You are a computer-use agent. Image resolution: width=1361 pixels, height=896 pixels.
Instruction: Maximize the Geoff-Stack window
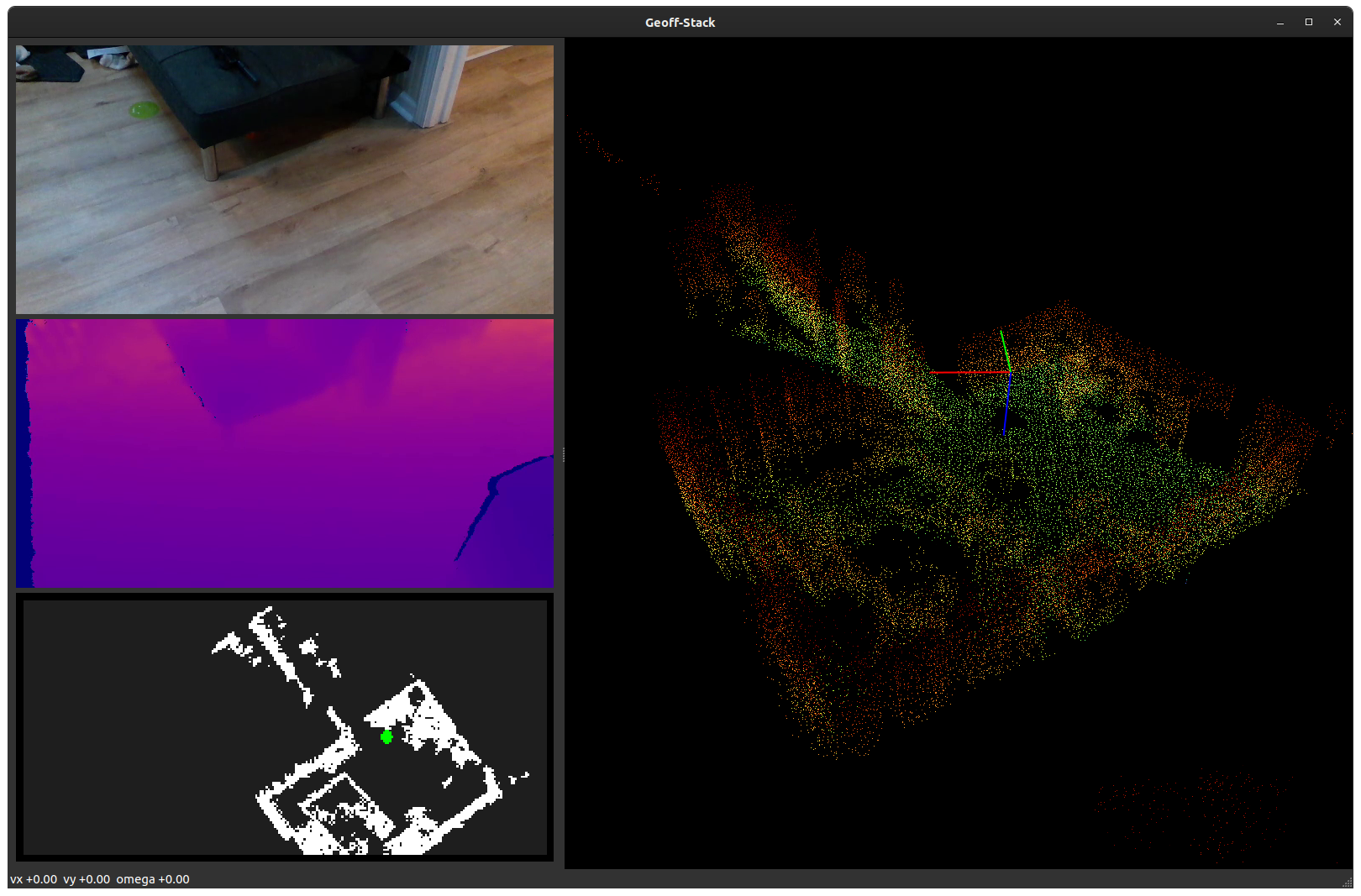coord(1309,23)
